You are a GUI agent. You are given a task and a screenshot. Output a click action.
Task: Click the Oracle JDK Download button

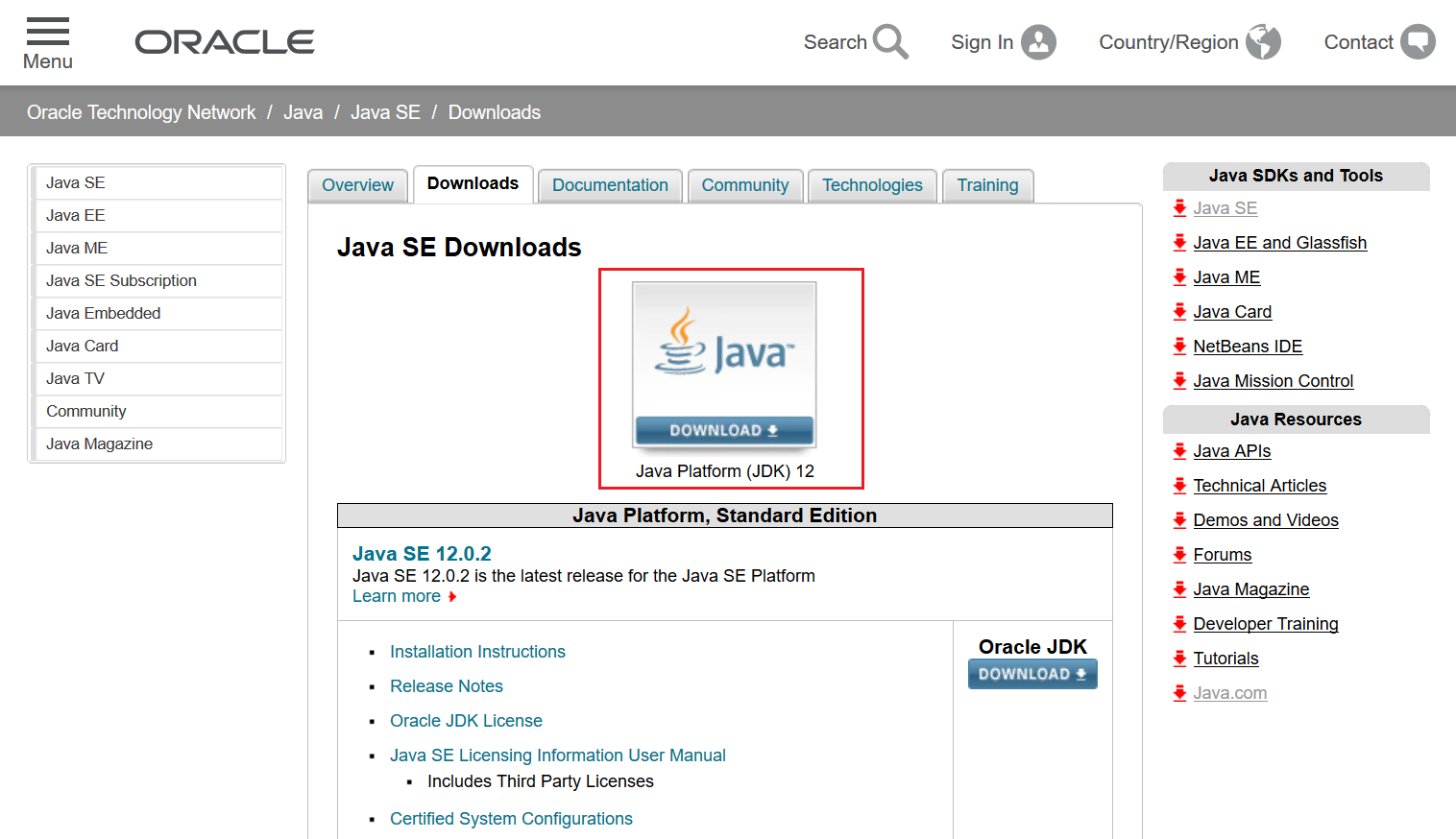[x=1032, y=674]
